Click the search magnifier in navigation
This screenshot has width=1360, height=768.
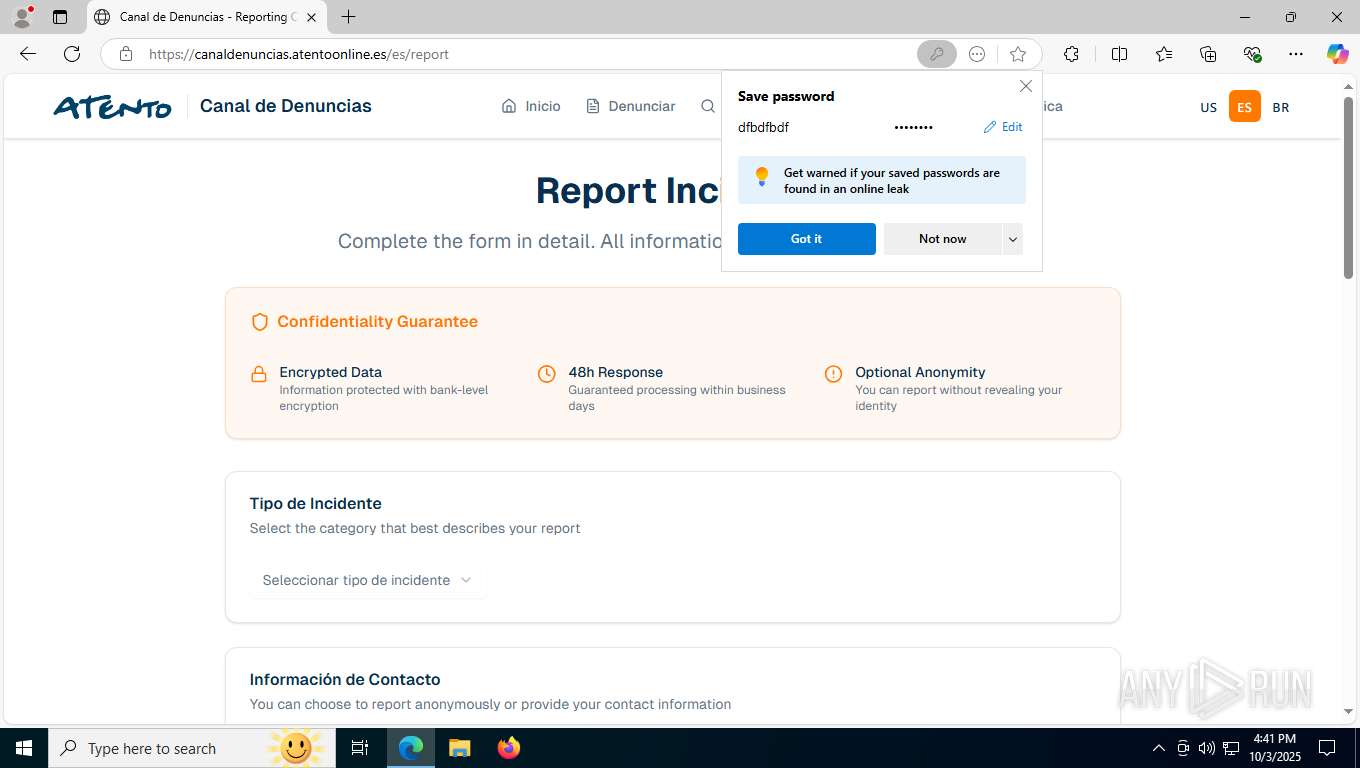[x=708, y=106]
